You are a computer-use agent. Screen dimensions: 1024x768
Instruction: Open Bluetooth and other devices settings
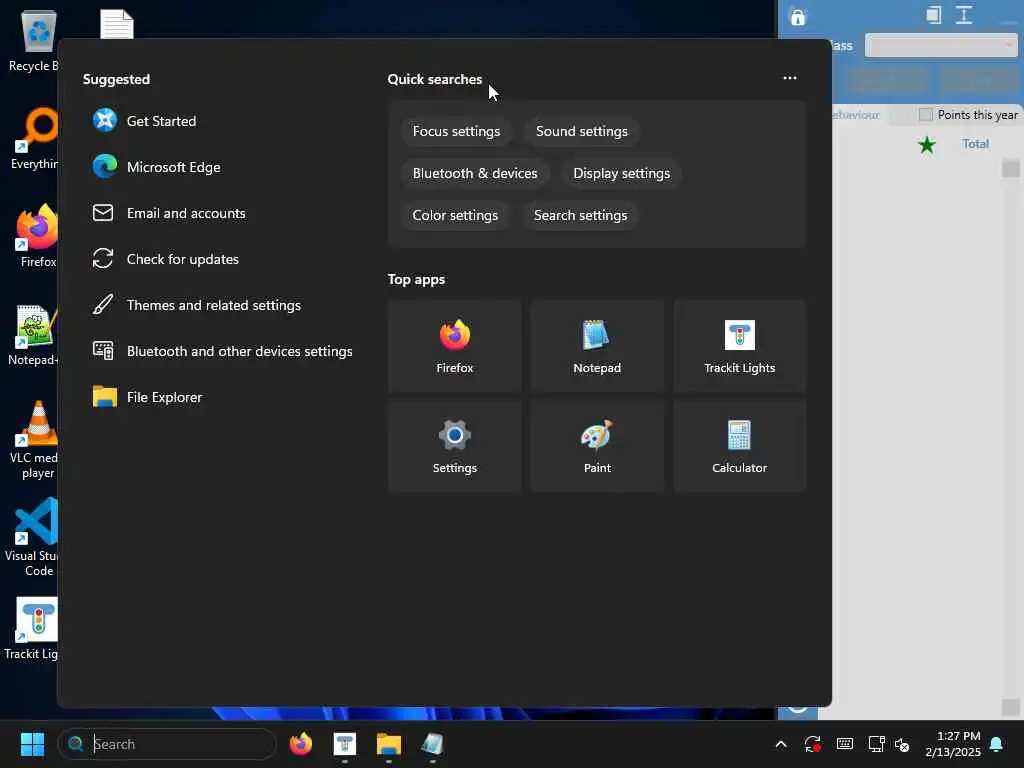(x=223, y=351)
